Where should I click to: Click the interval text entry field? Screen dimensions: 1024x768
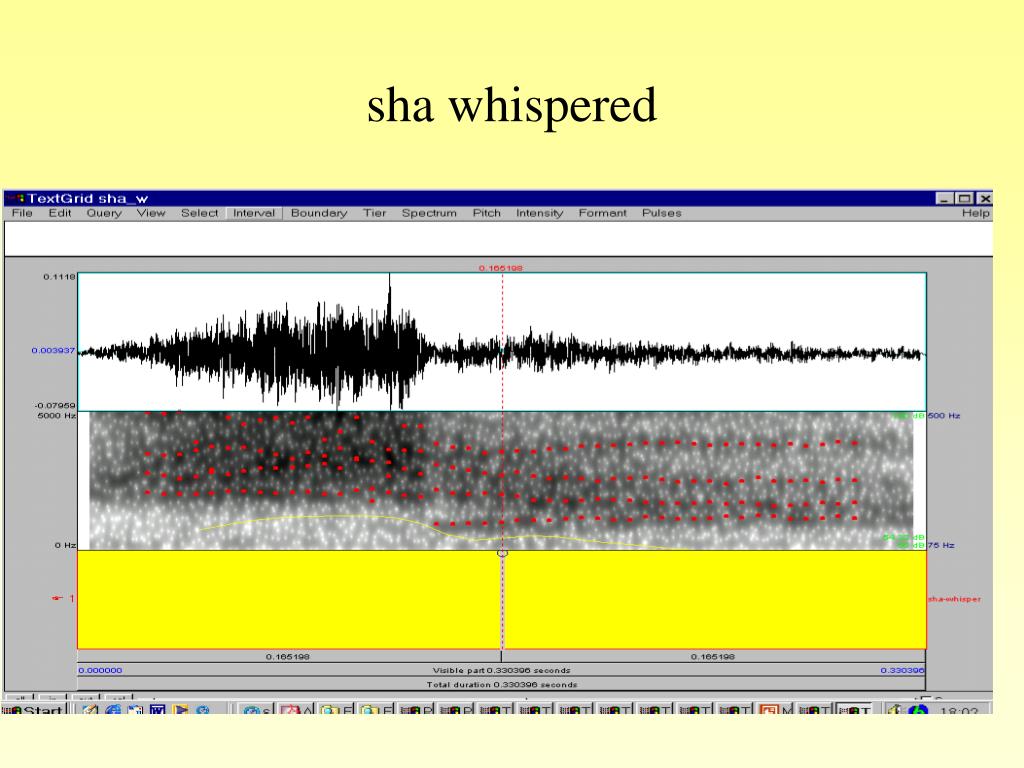[498, 238]
